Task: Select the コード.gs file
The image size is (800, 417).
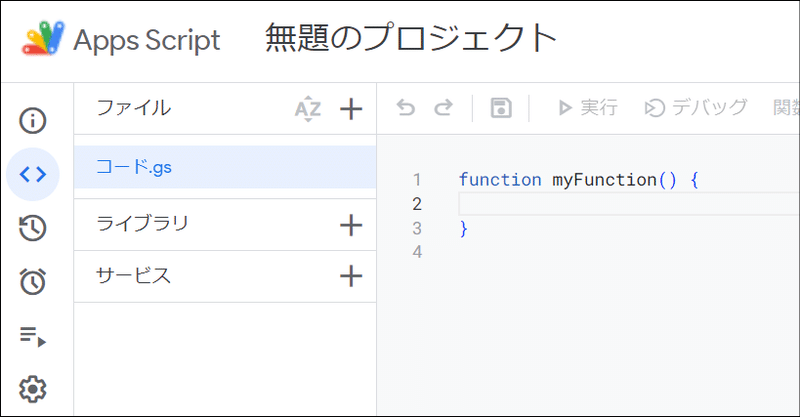Action: (134, 168)
